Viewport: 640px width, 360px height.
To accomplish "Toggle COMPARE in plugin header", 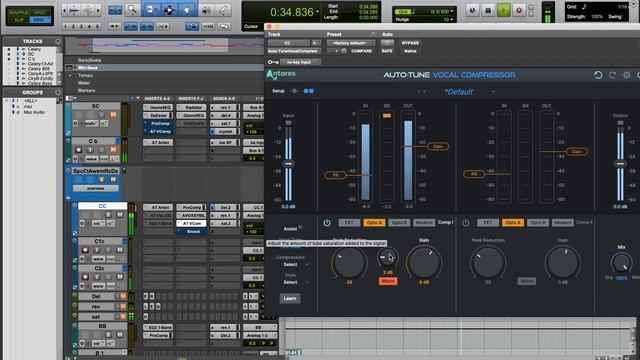I will pos(361,51).
